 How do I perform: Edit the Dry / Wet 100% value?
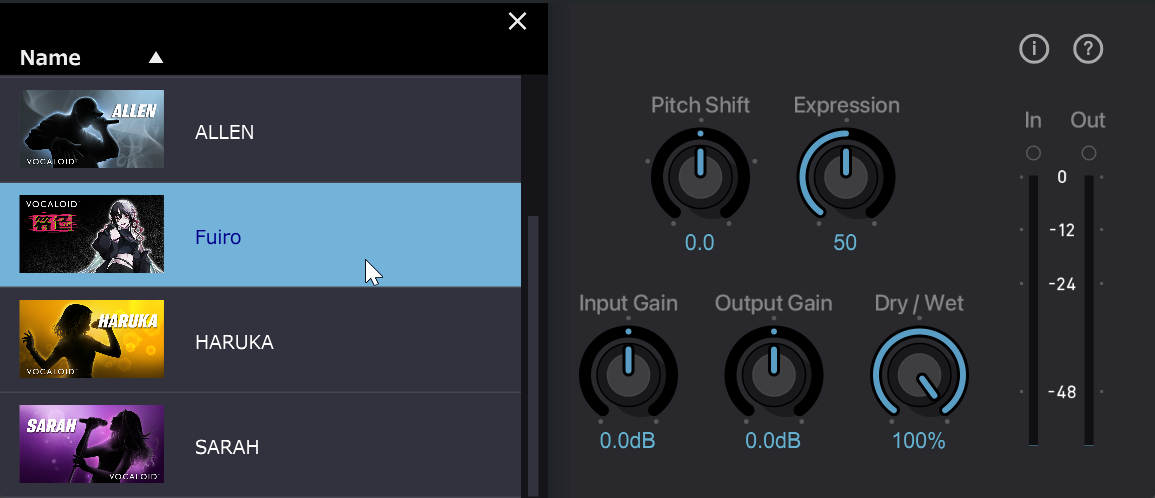tap(919, 441)
